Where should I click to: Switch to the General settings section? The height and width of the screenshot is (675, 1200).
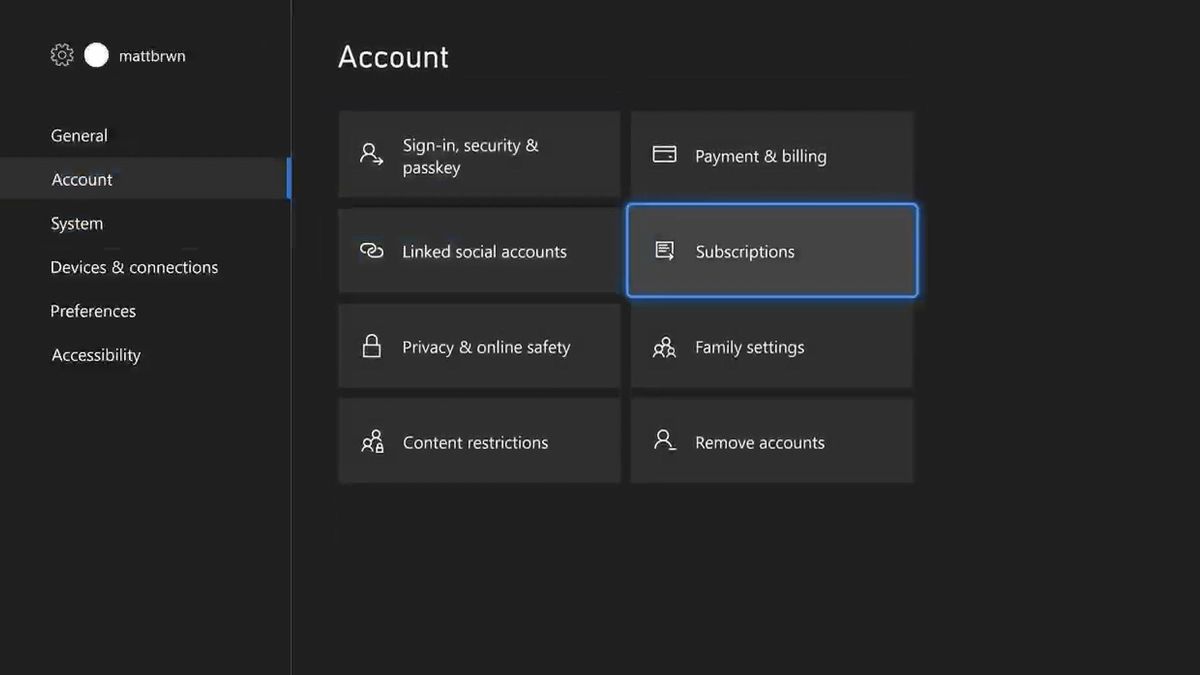[79, 135]
